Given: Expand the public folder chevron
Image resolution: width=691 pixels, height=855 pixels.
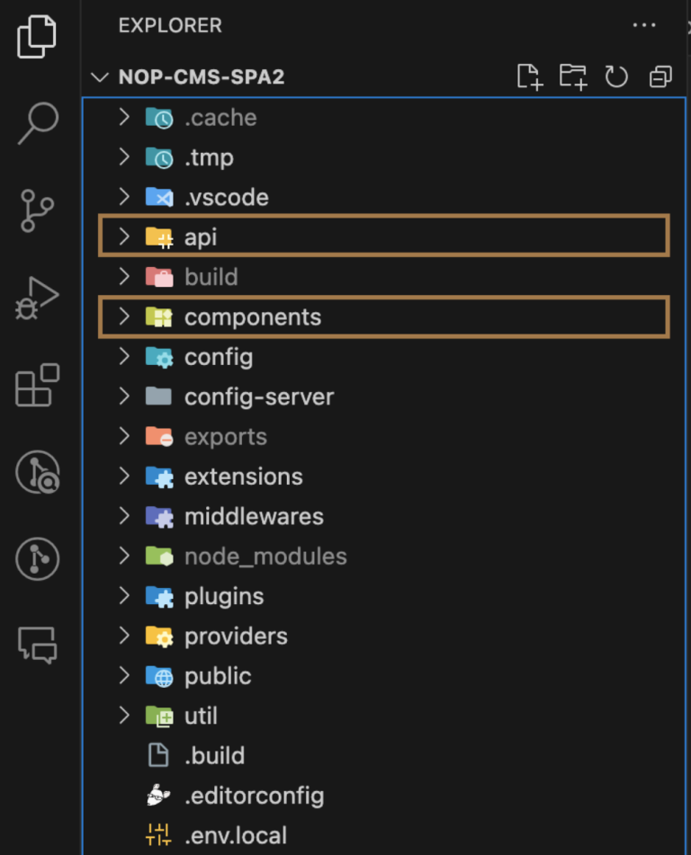Looking at the screenshot, I should (x=124, y=675).
